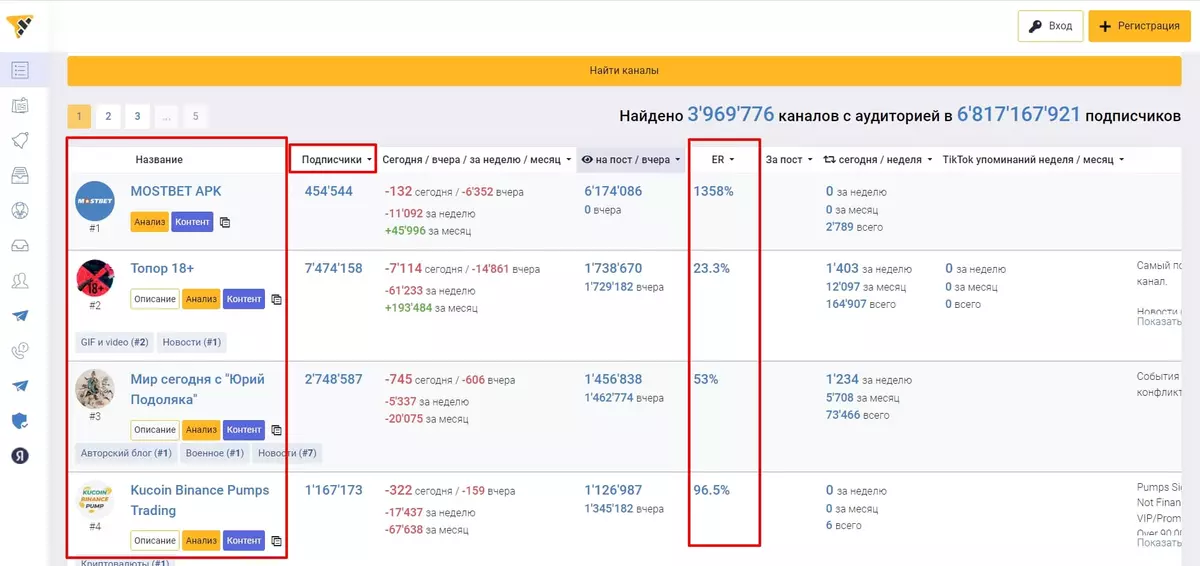1200x566 pixels.
Task: Open Сегодня / вчера / за неделю / месяц dropdown
Action: pos(477,159)
